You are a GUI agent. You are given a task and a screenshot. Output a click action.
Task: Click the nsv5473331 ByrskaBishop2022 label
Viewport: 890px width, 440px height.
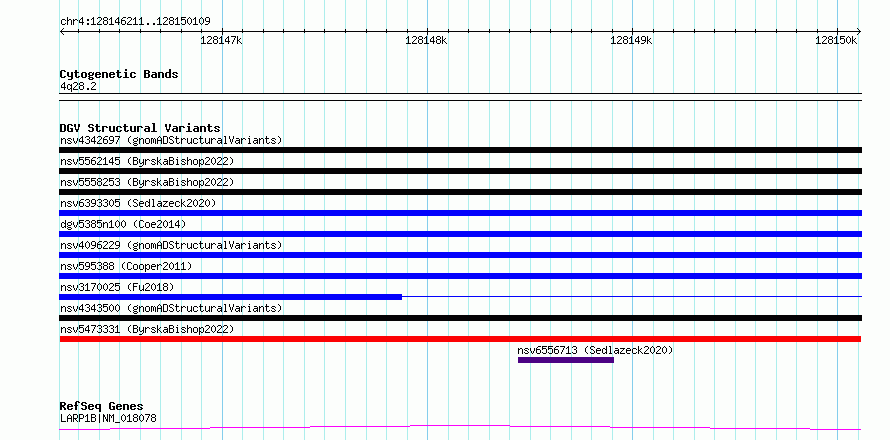(147, 329)
